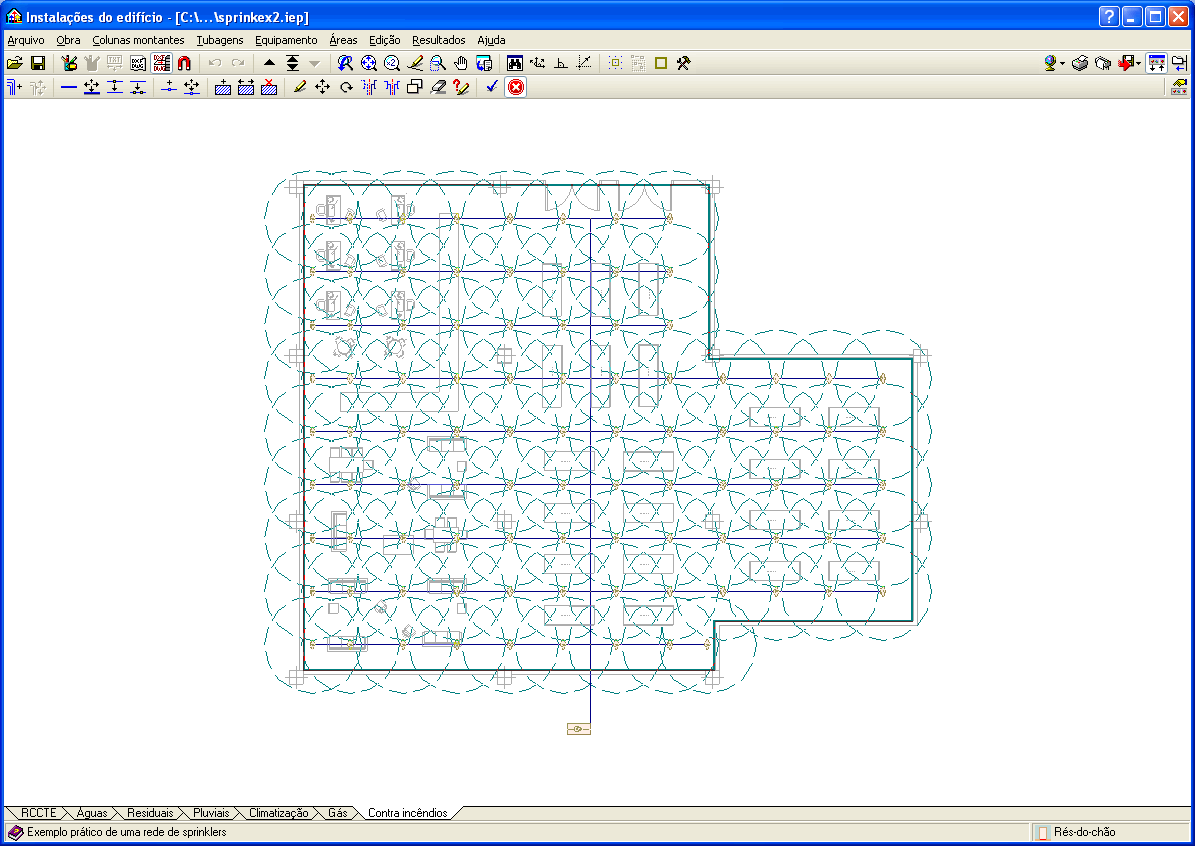This screenshot has height=846, width=1195.
Task: Click the redraw zoom icon with the R
Action: coord(345,63)
